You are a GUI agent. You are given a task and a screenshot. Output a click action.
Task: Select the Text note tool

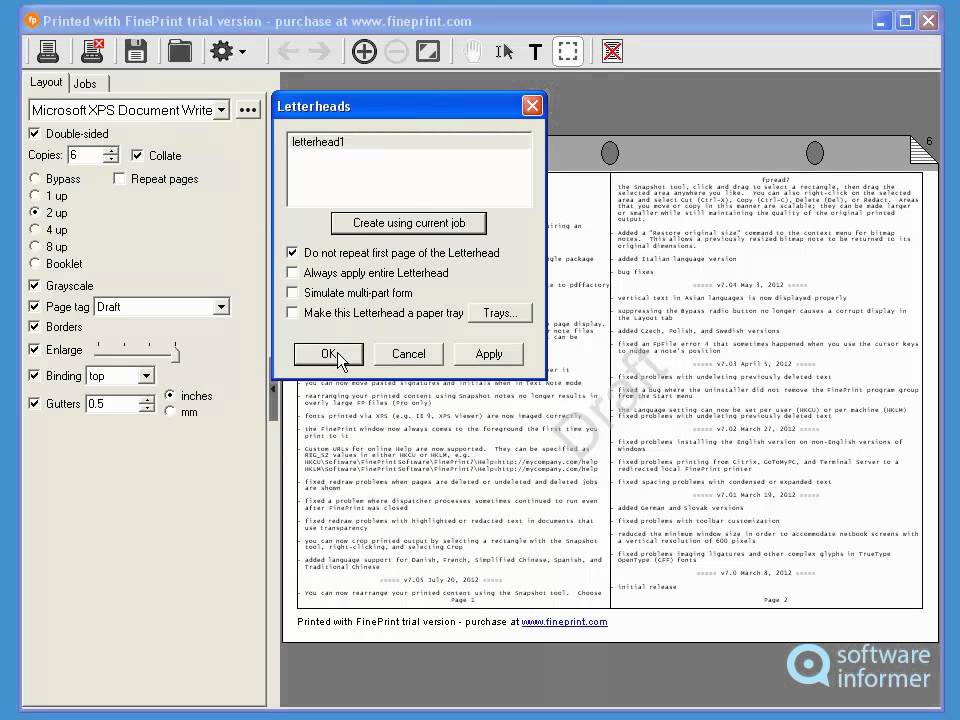[x=535, y=52]
